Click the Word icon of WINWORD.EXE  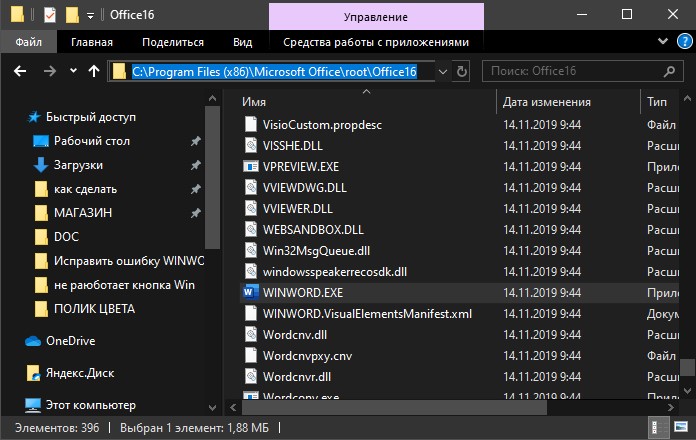251,293
